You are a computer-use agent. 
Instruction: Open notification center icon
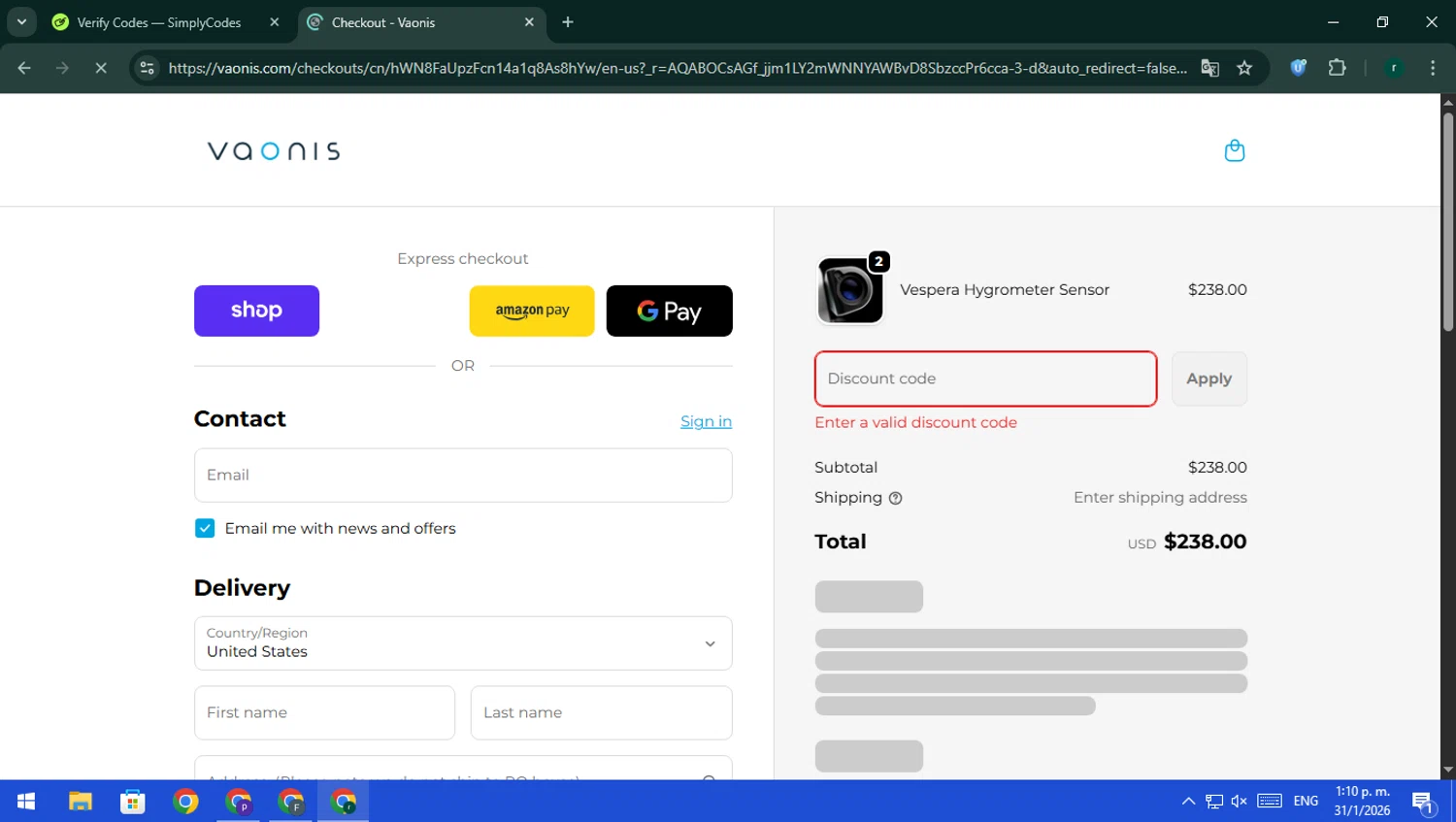pyautogui.click(x=1423, y=803)
